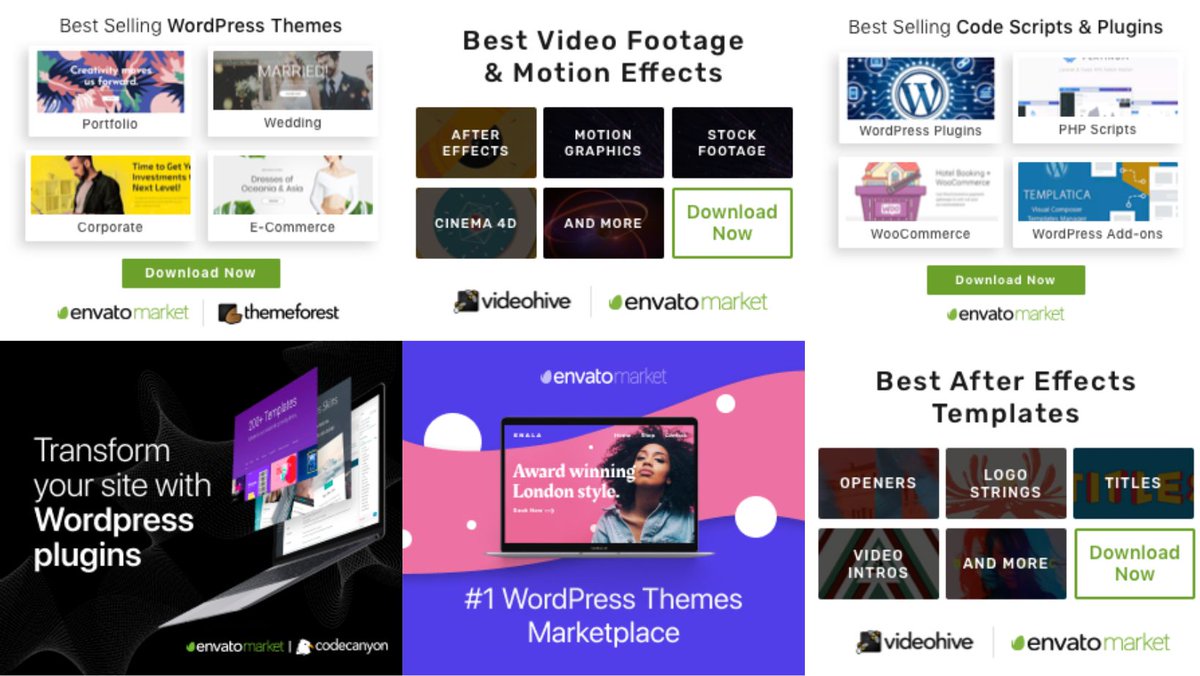1200x676 pixels.
Task: Select the Motion Graphics tile
Action: (603, 143)
